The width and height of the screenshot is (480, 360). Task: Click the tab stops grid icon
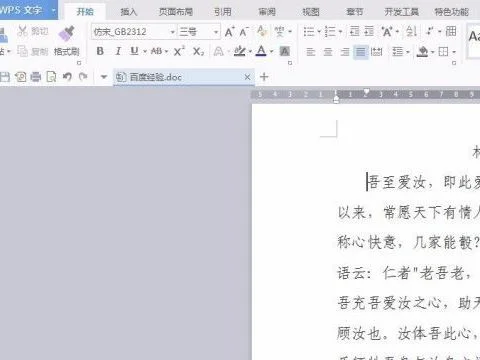click(x=451, y=32)
